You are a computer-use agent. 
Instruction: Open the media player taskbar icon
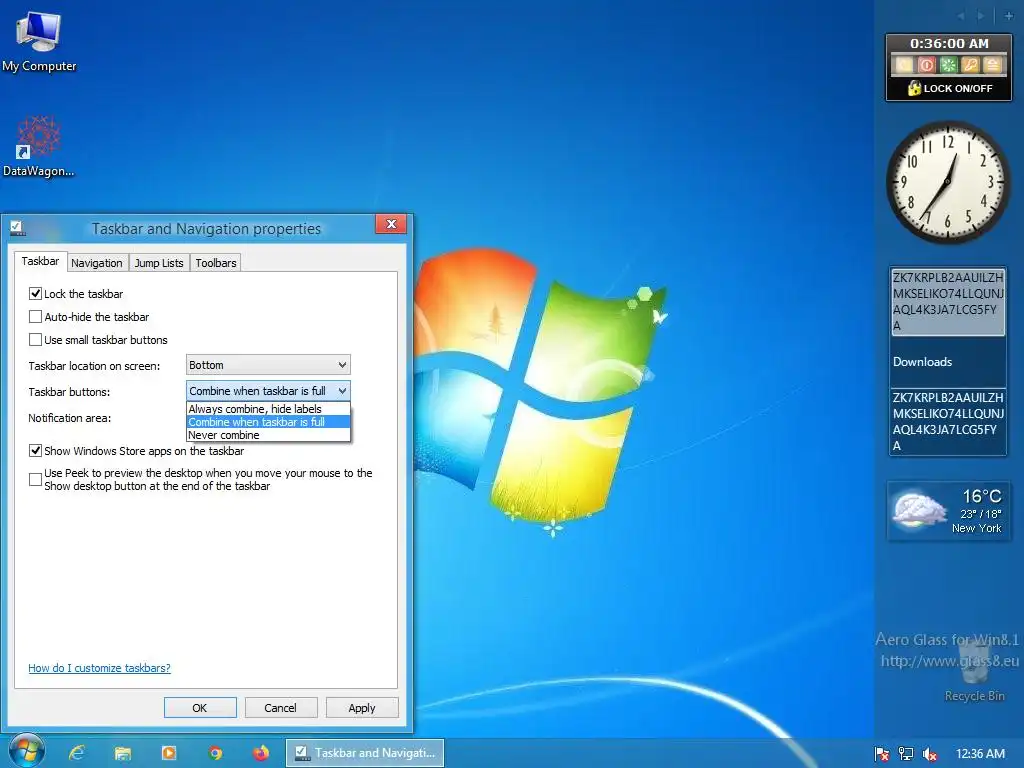pos(168,753)
